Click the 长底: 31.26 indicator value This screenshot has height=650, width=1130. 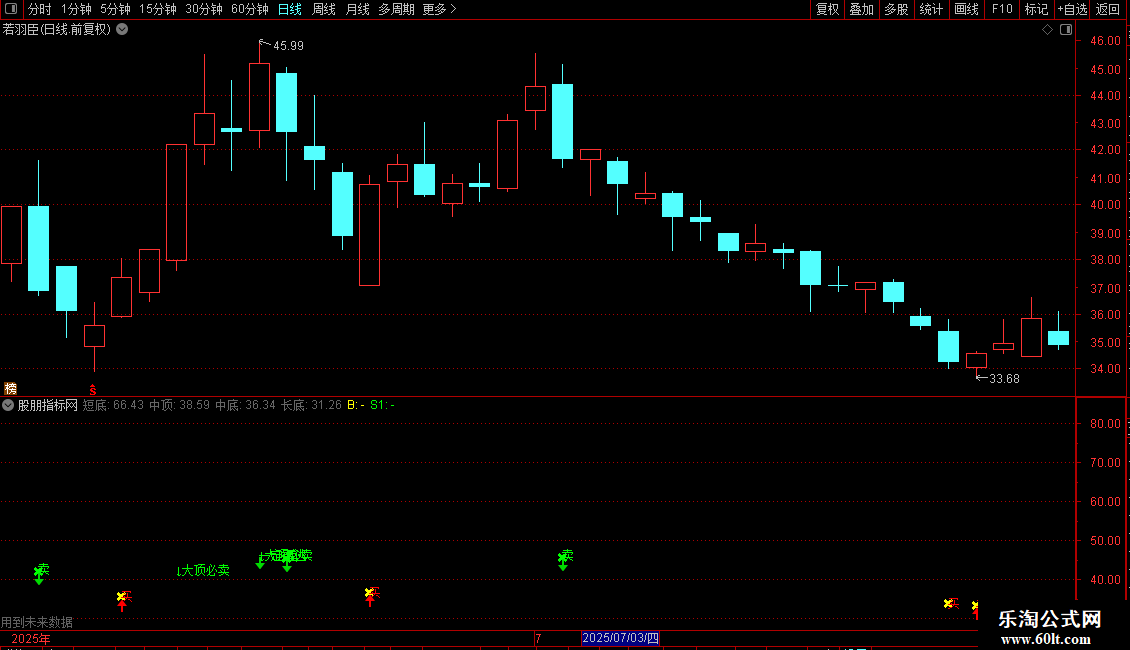[311, 405]
